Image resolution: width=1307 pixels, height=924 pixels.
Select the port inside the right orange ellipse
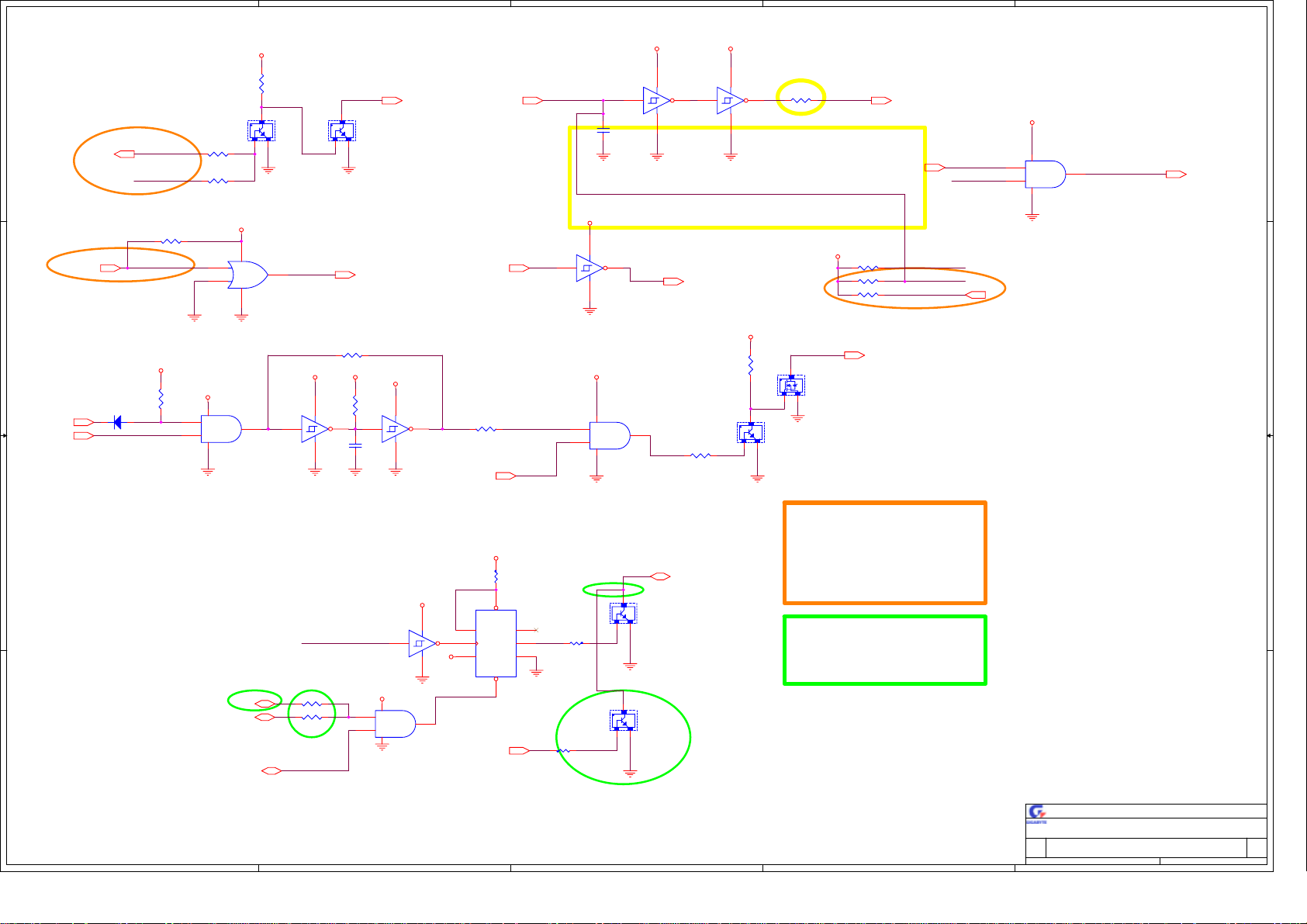coord(975,295)
